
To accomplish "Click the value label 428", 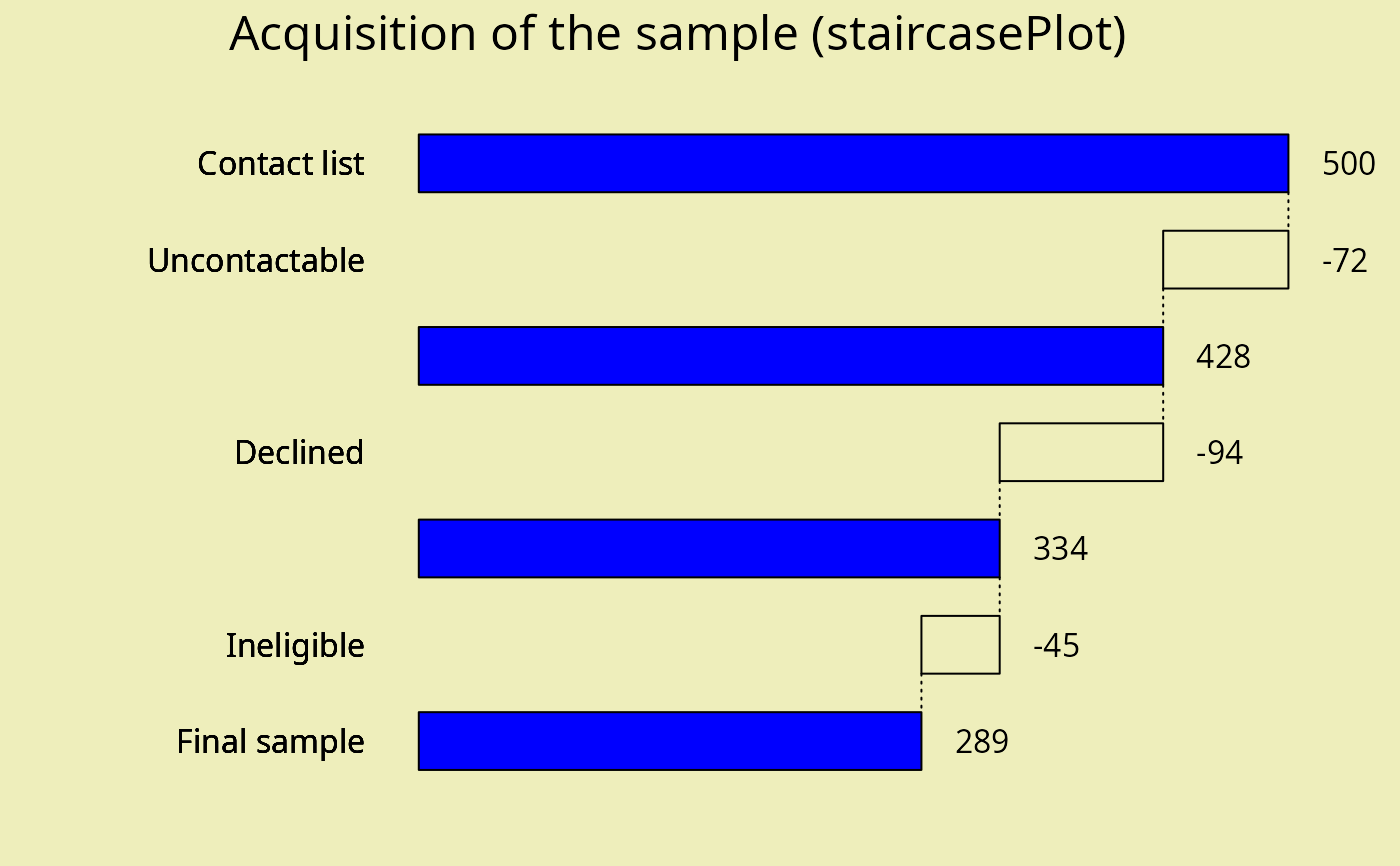I will pyautogui.click(x=1223, y=357).
